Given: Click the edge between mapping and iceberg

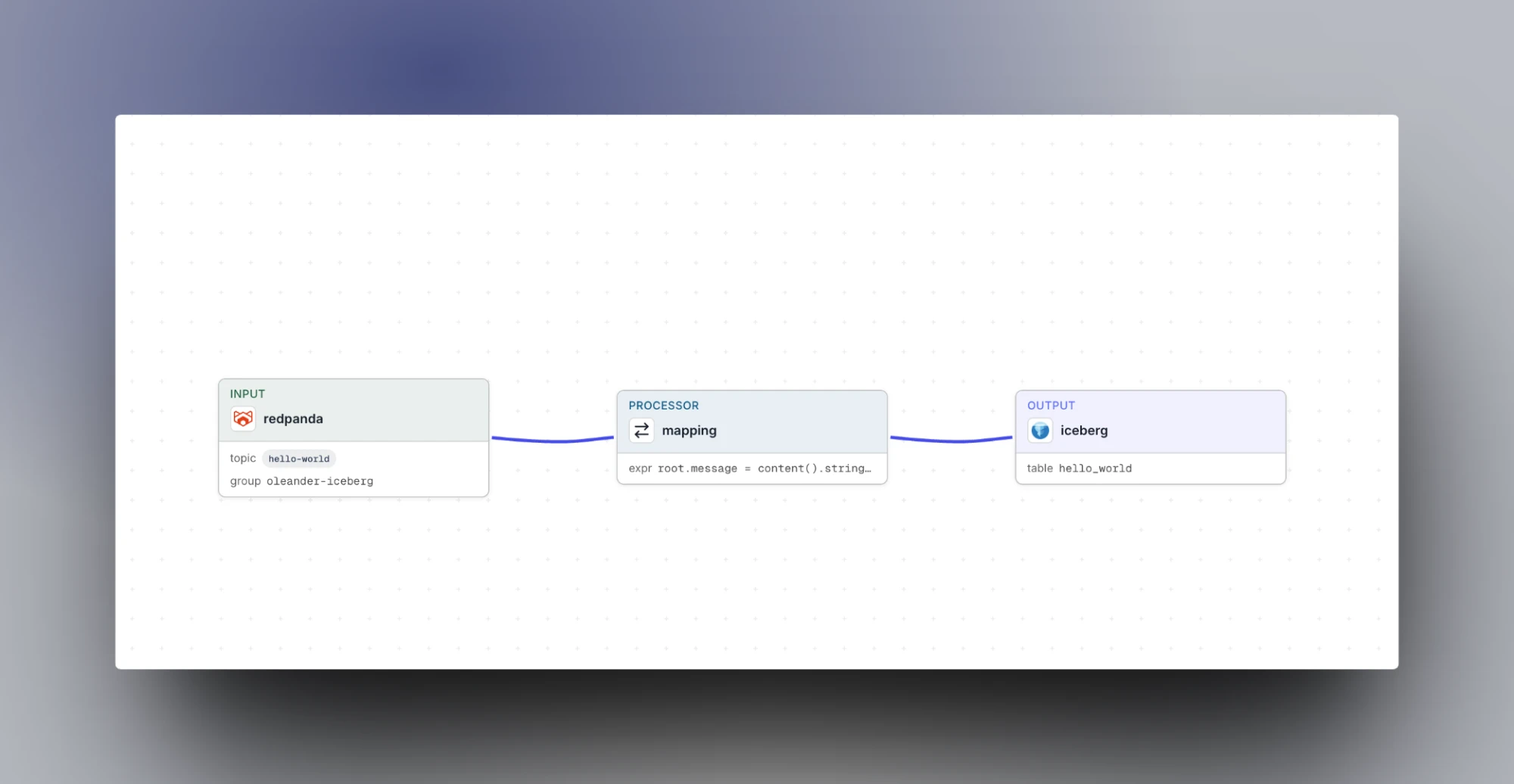Looking at the screenshot, I should (x=952, y=440).
